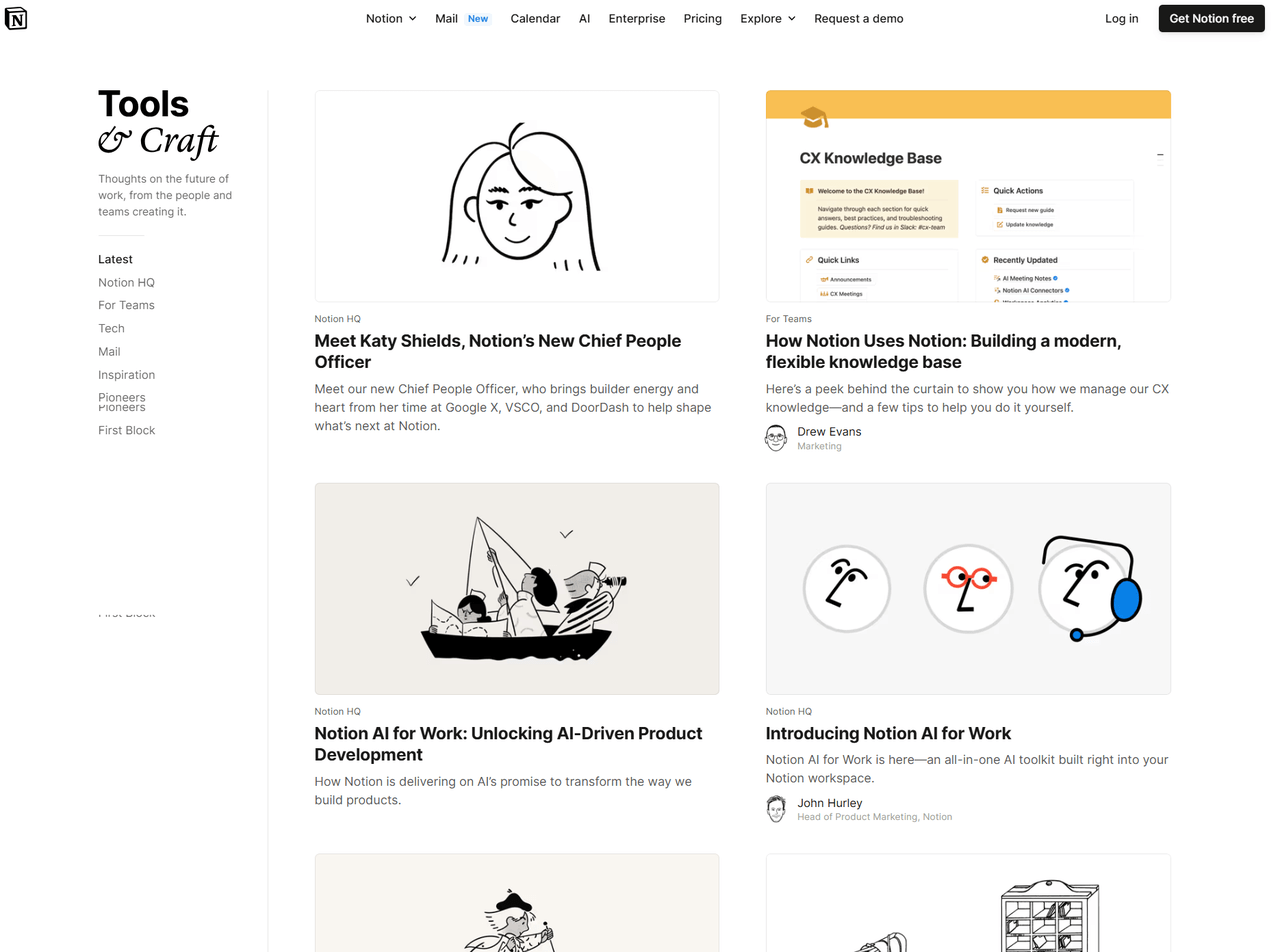Open the fishing boat illustration thumbnail

517,589
